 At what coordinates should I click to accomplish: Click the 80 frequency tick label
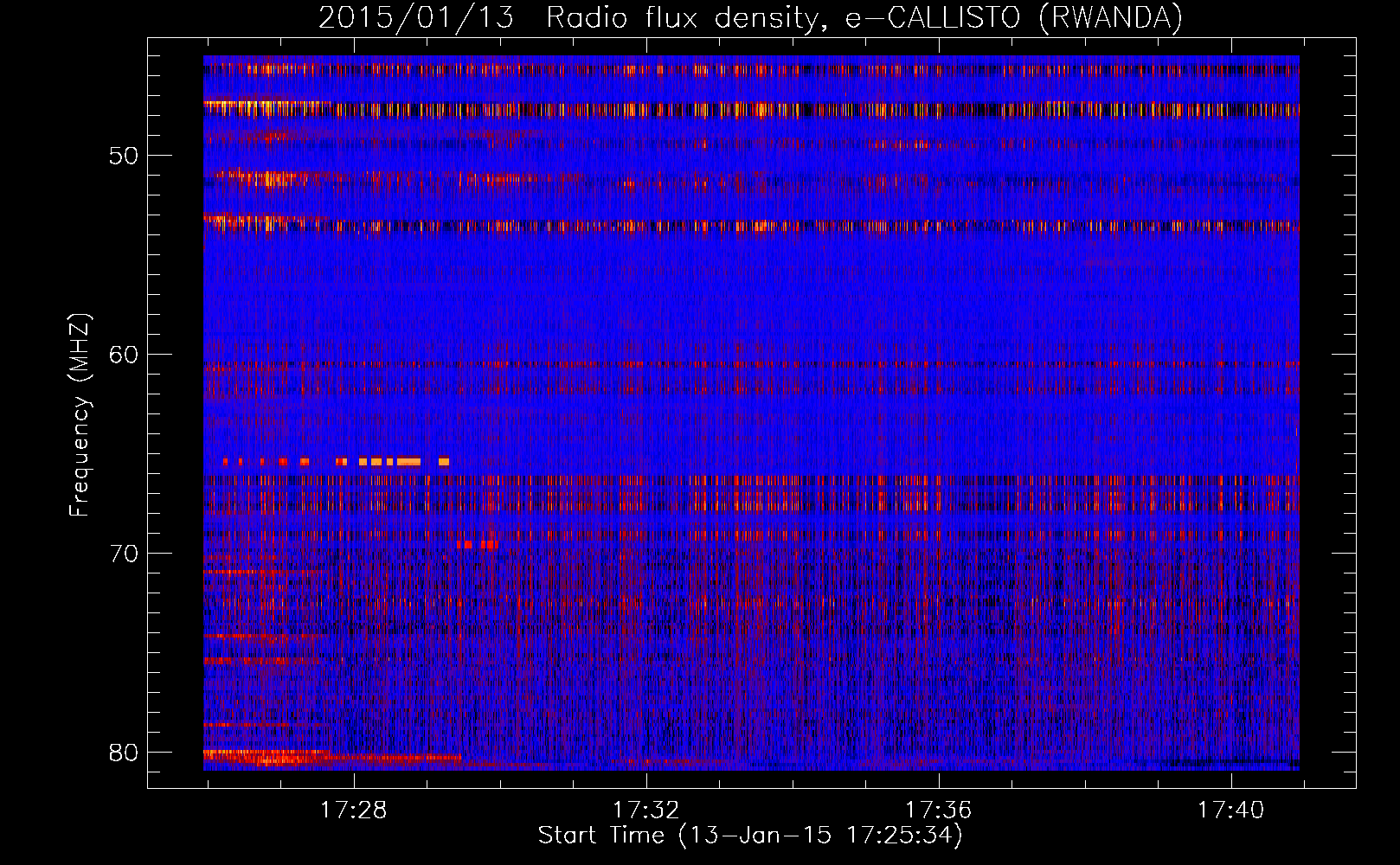(124, 753)
